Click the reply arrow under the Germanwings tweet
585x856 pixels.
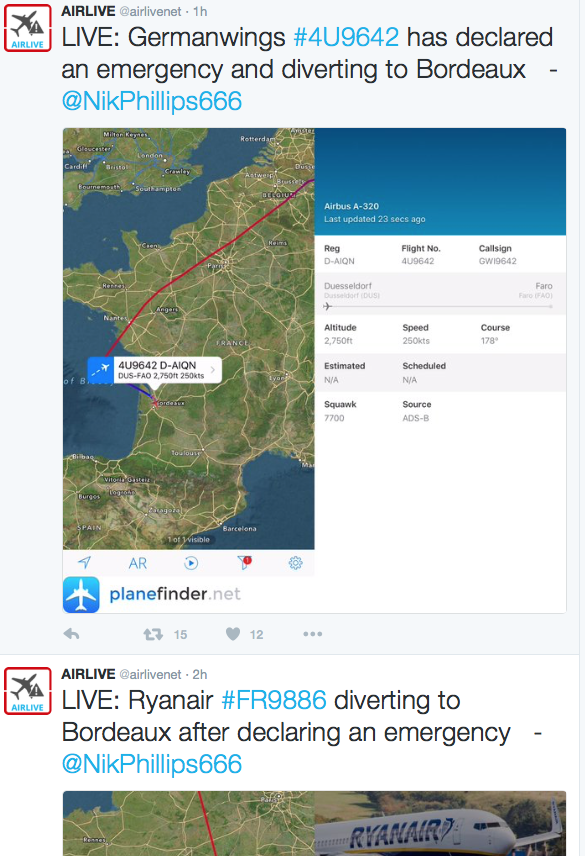[71, 634]
